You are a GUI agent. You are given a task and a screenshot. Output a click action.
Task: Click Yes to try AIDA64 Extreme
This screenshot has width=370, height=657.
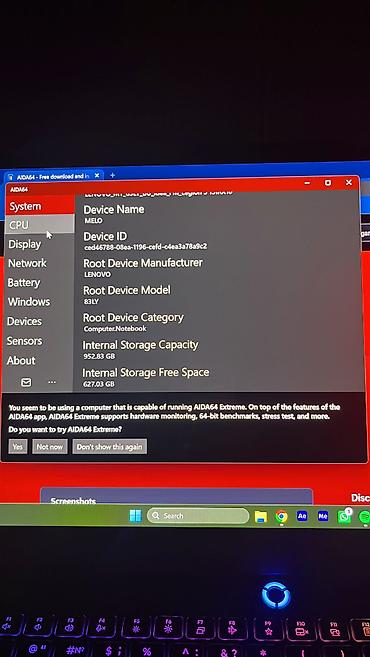(18, 447)
